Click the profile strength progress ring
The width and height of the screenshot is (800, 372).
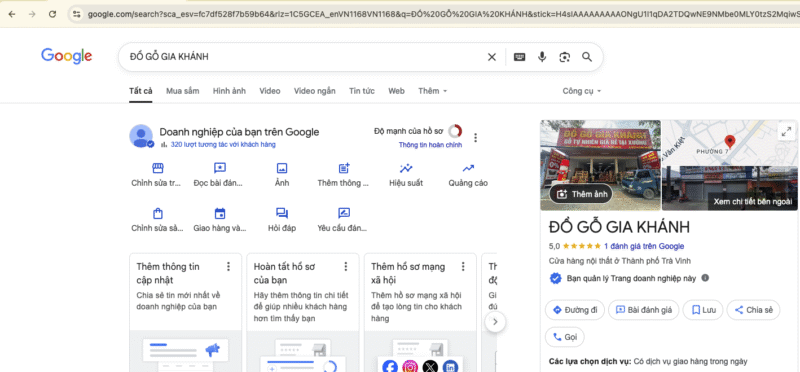pos(455,131)
